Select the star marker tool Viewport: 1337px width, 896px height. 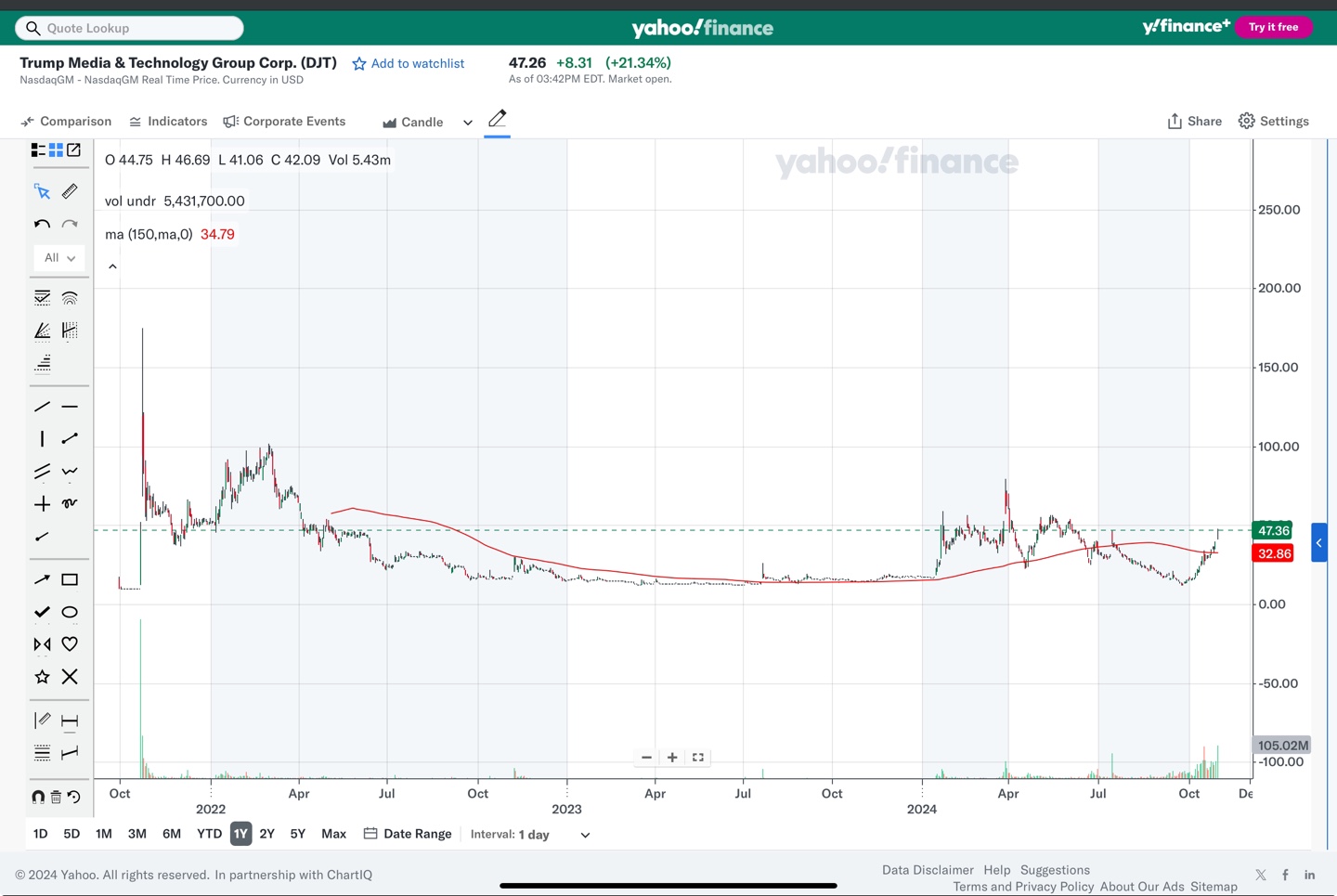[x=42, y=677]
